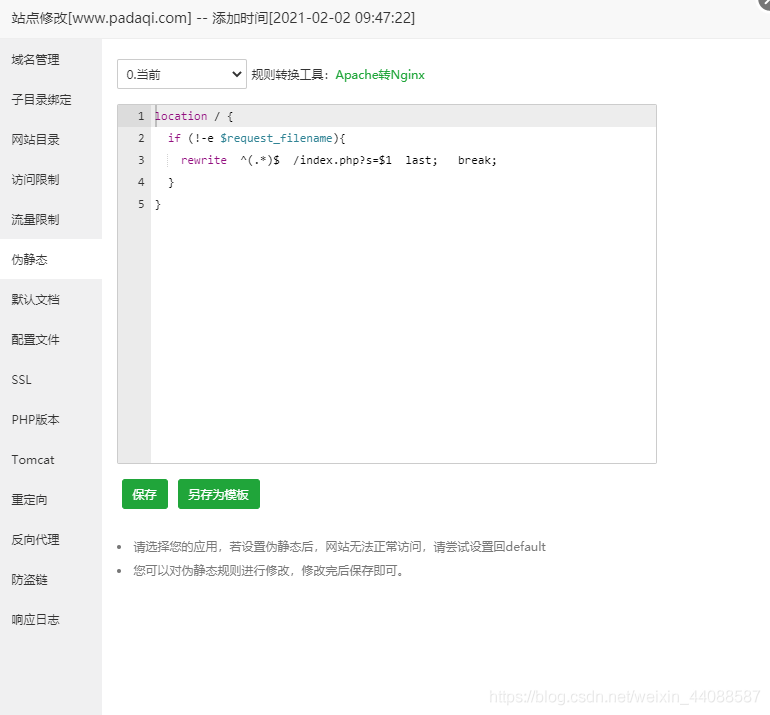Viewport: 770px width, 715px height.
Task: Open the 0.当前 rewrite rule dropdown
Action: (181, 74)
